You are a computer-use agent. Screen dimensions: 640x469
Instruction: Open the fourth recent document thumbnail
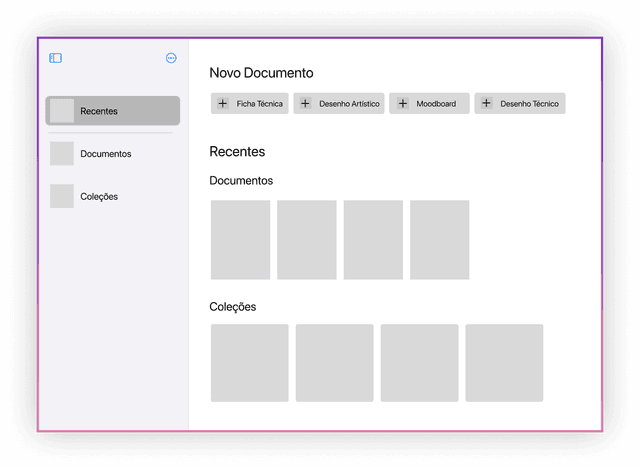(439, 240)
